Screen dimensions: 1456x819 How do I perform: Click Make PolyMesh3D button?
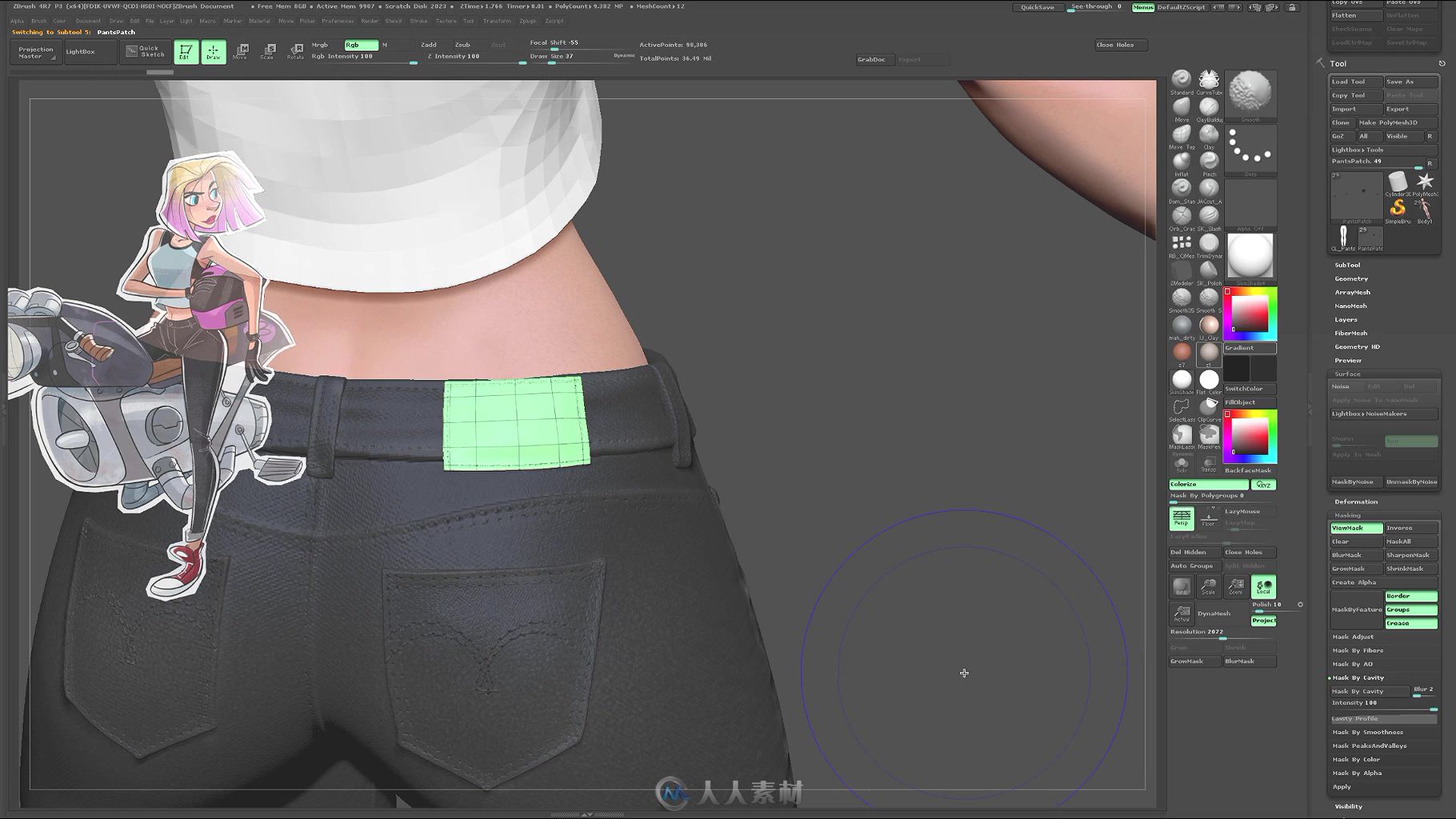tap(1398, 122)
